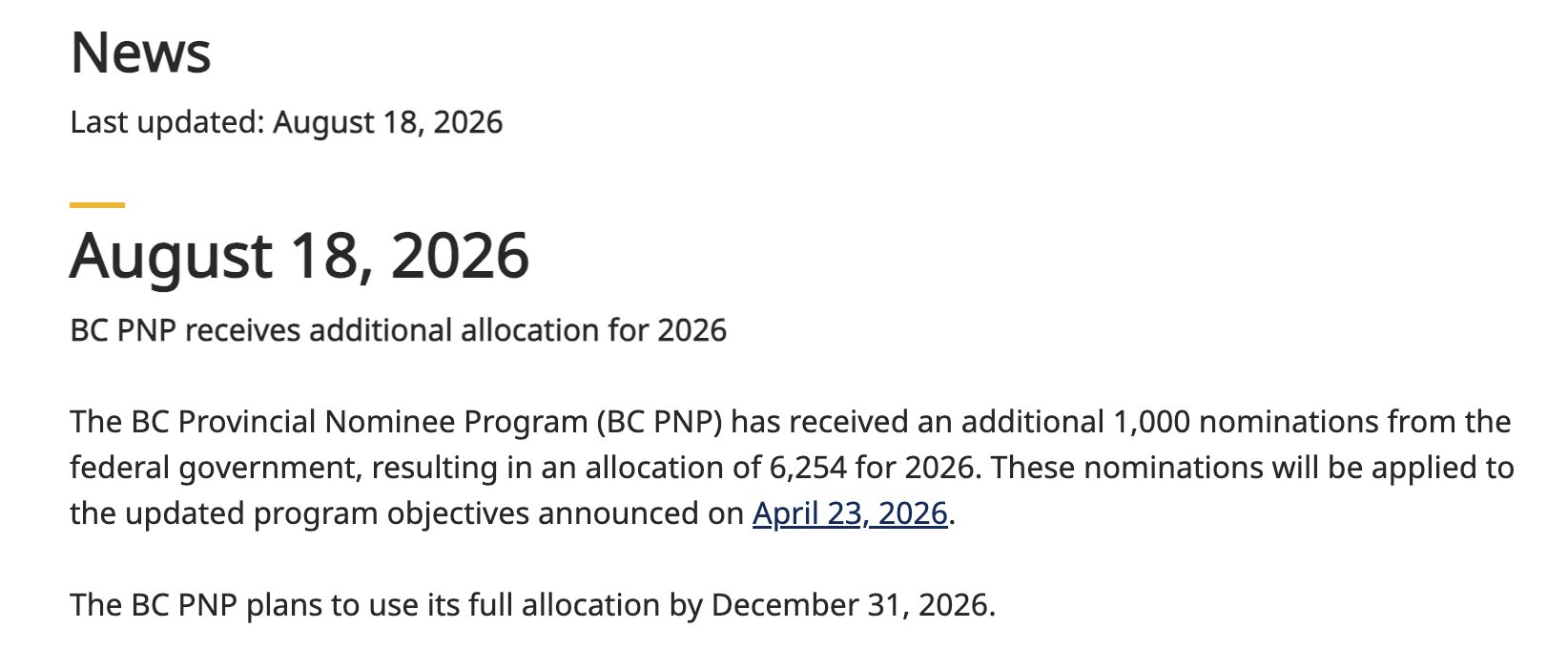Click the Last updated date line
This screenshot has height=649, width=1568.
click(x=286, y=122)
